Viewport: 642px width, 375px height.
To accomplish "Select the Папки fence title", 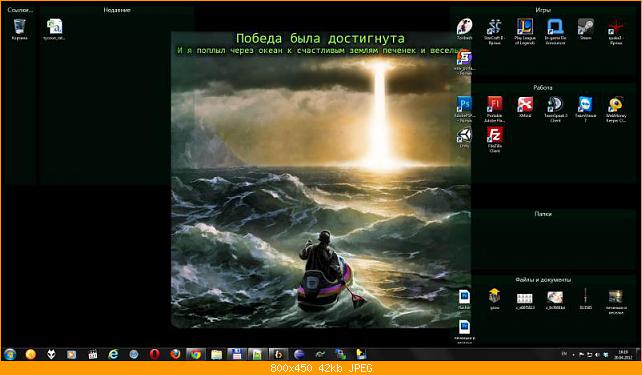I will tap(543, 214).
